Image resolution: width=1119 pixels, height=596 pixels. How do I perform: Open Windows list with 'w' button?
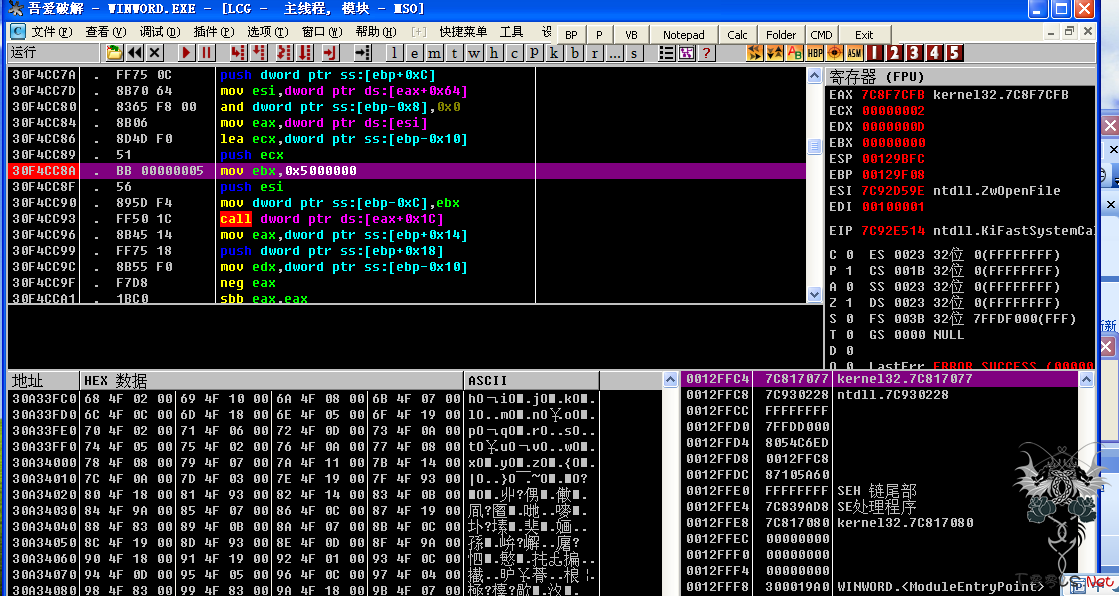click(475, 53)
